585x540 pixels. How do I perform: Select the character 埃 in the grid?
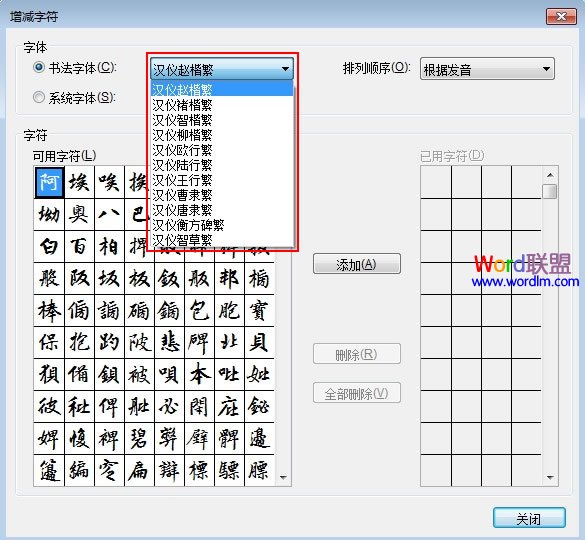79,182
